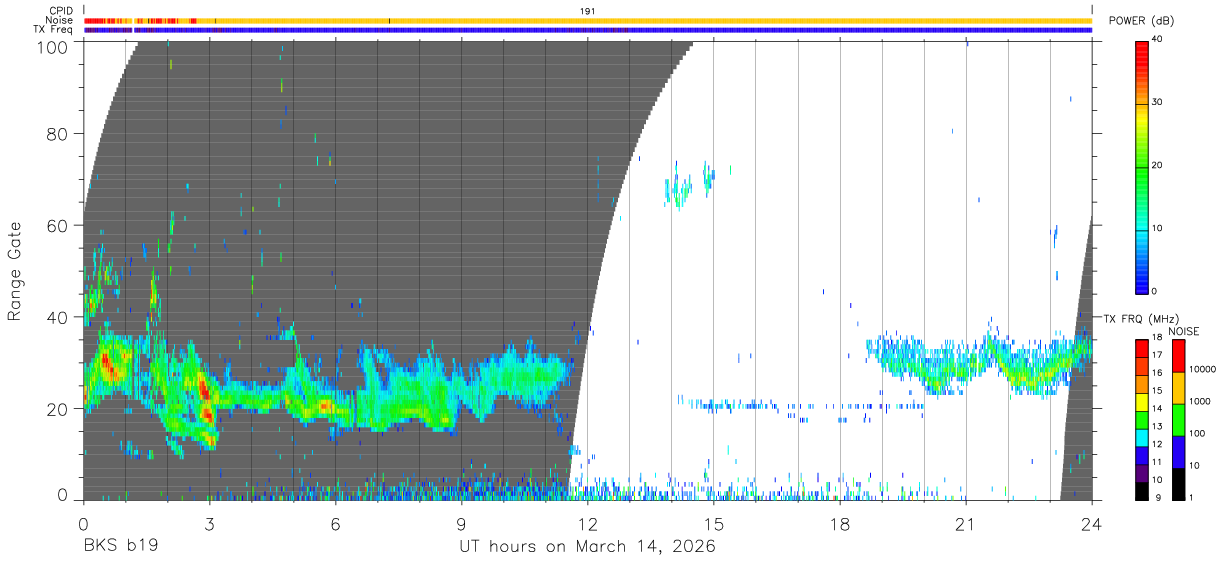Click the Range Gate axis title
This screenshot has height=567, width=1228.
(15, 271)
